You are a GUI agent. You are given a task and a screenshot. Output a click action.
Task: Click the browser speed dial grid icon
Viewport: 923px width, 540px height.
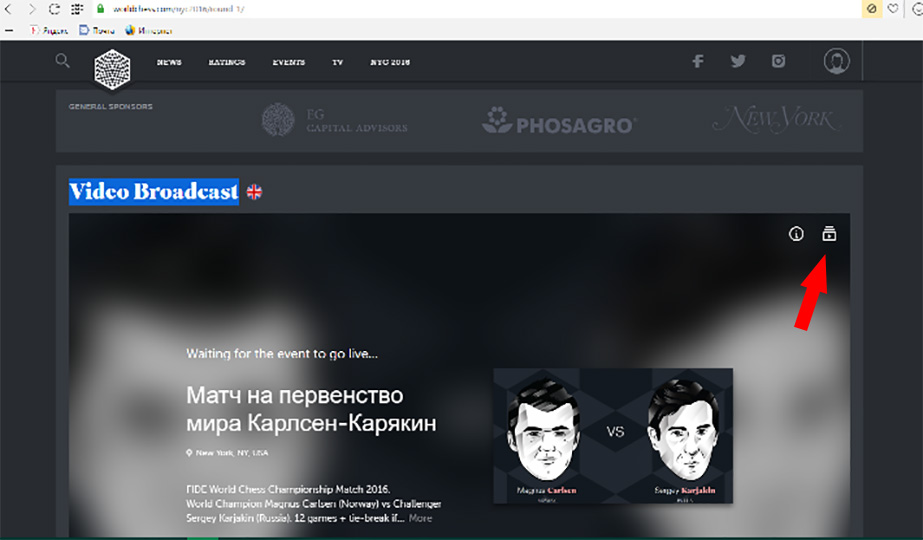pyautogui.click(x=77, y=9)
